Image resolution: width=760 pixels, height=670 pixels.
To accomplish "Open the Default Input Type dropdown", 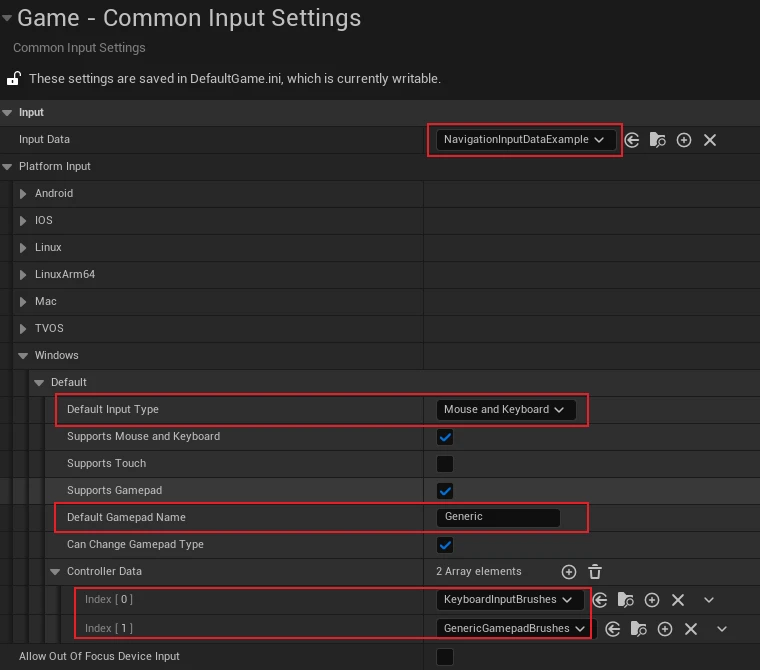I will click(x=505, y=410).
